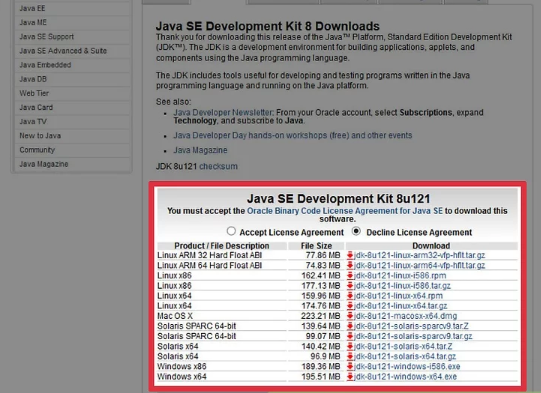The width and height of the screenshot is (541, 393).
Task: Open Java SE Advanced & Suite item
Action: (x=63, y=51)
